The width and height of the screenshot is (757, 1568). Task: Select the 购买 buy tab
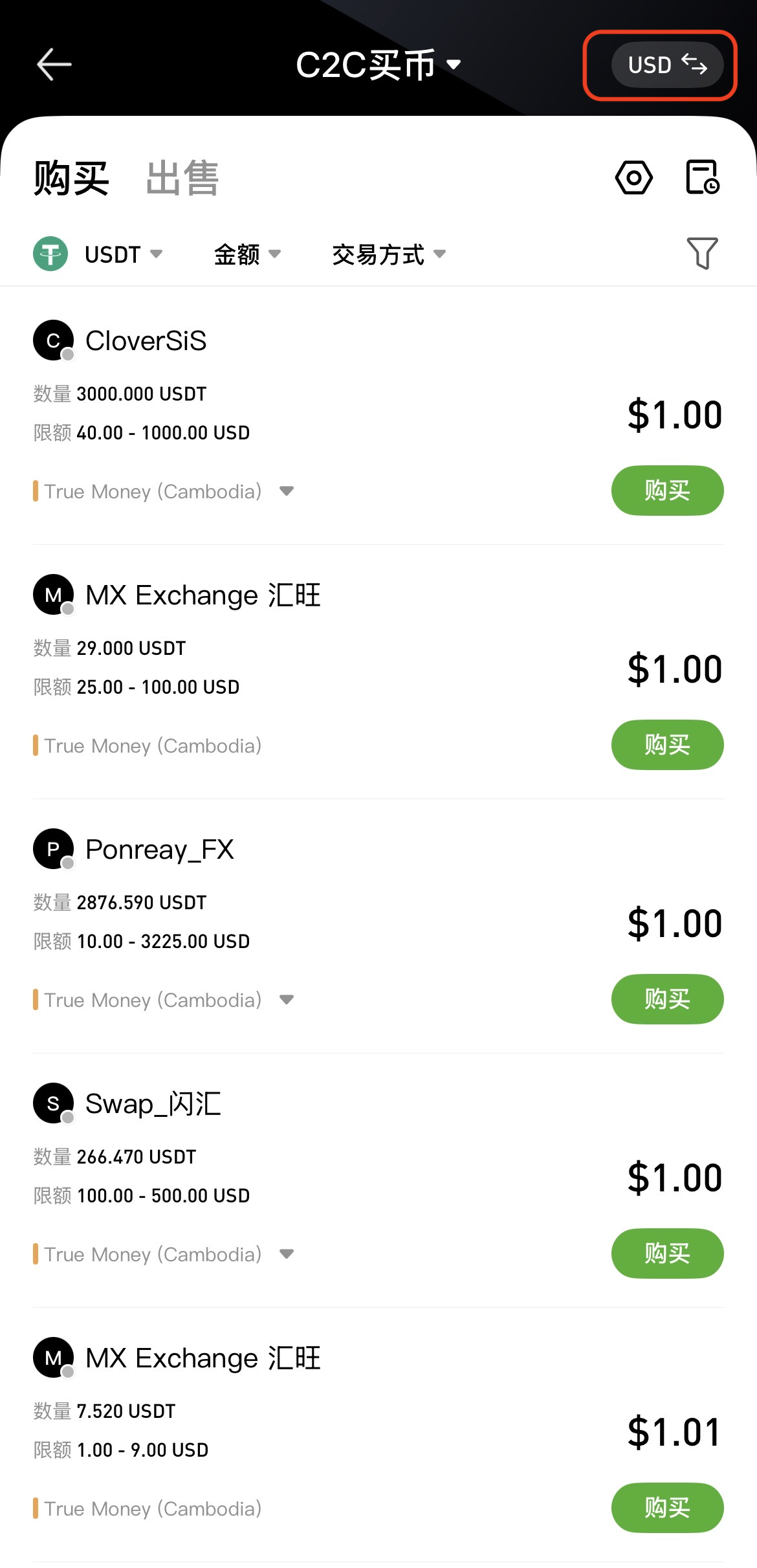[71, 178]
